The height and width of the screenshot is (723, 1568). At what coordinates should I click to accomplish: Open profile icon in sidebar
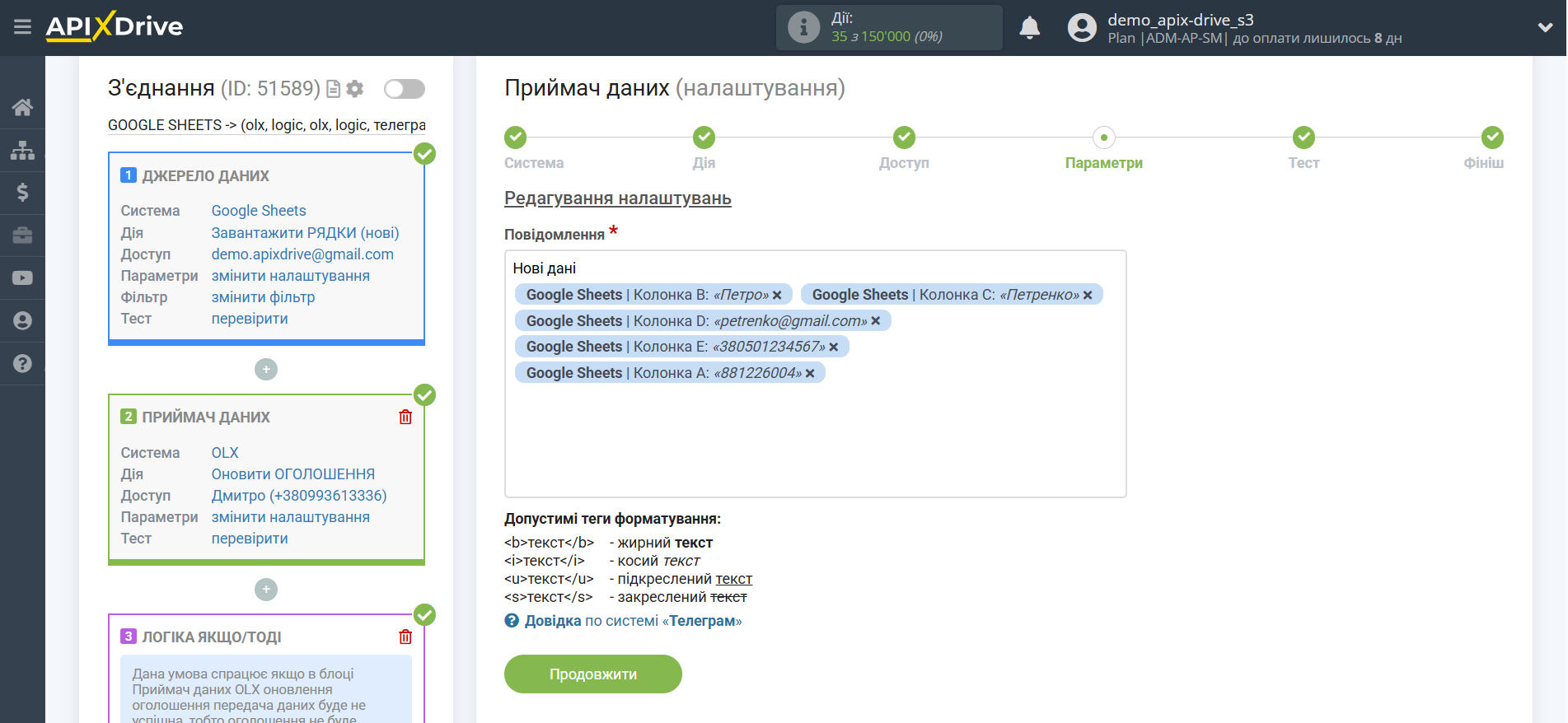click(22, 321)
